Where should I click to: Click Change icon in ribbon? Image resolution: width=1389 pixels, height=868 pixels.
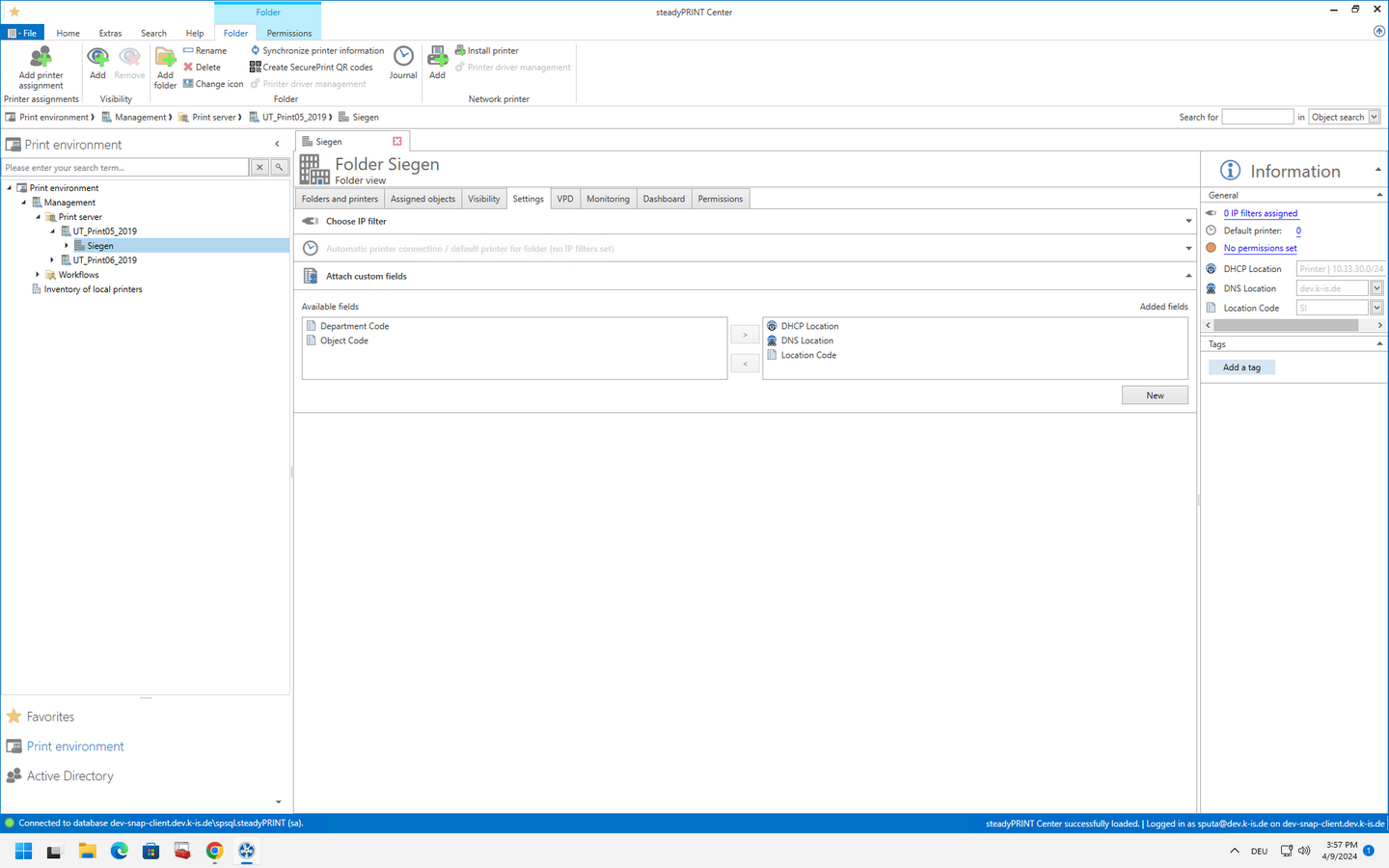213,84
